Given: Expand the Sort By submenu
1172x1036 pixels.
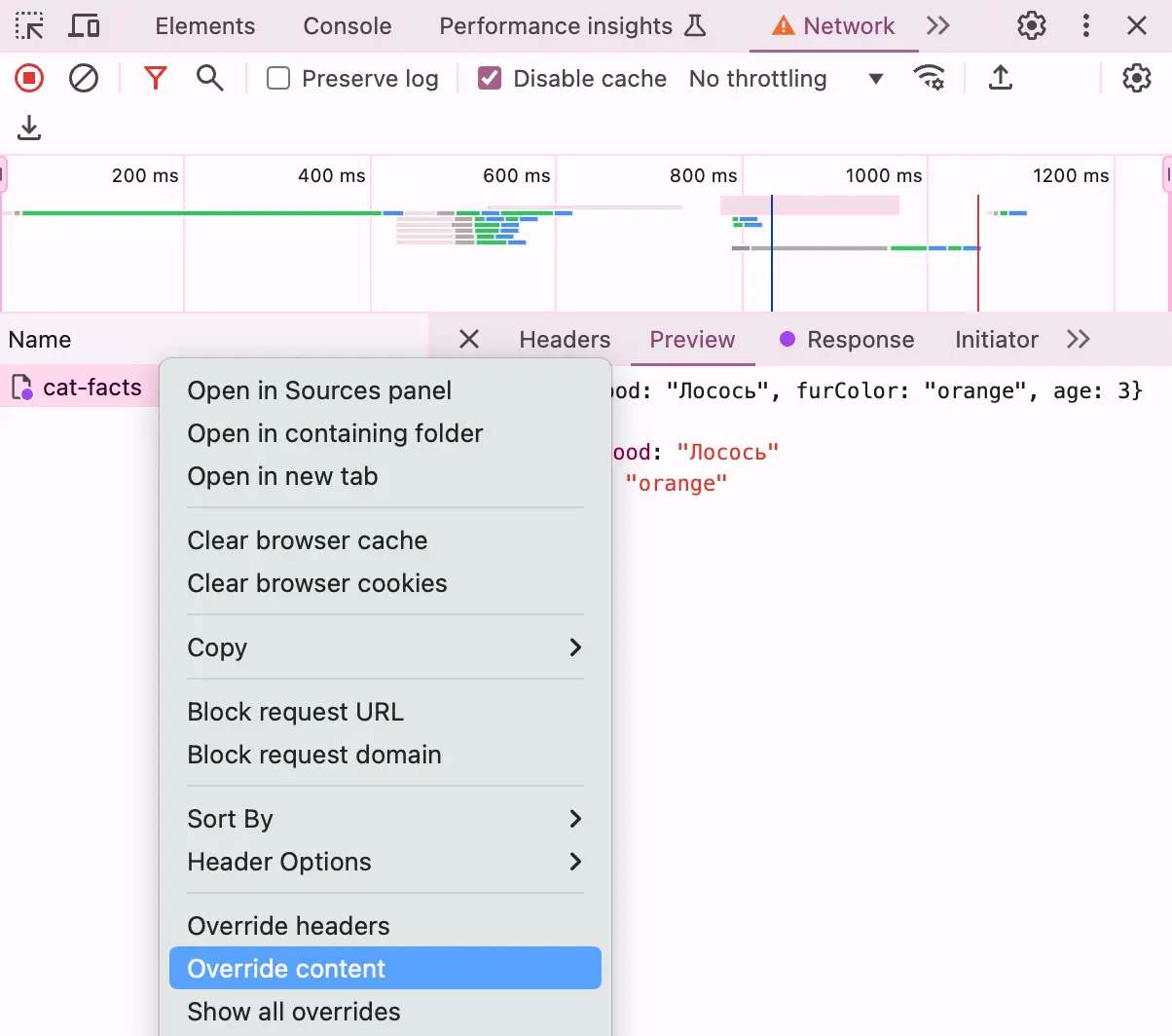Looking at the screenshot, I should 385,819.
